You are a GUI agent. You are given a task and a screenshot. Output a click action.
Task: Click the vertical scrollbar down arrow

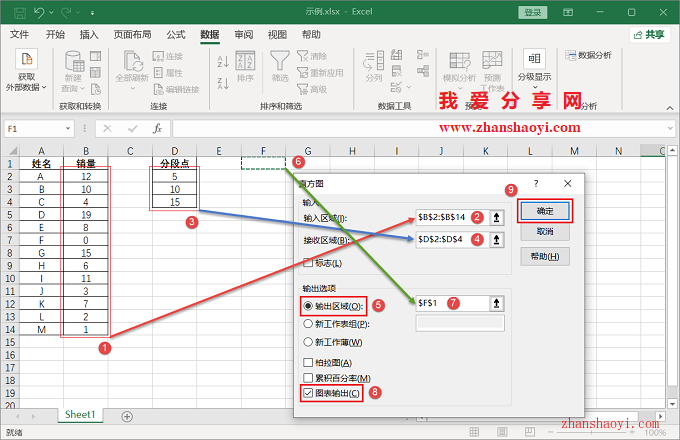(672, 404)
